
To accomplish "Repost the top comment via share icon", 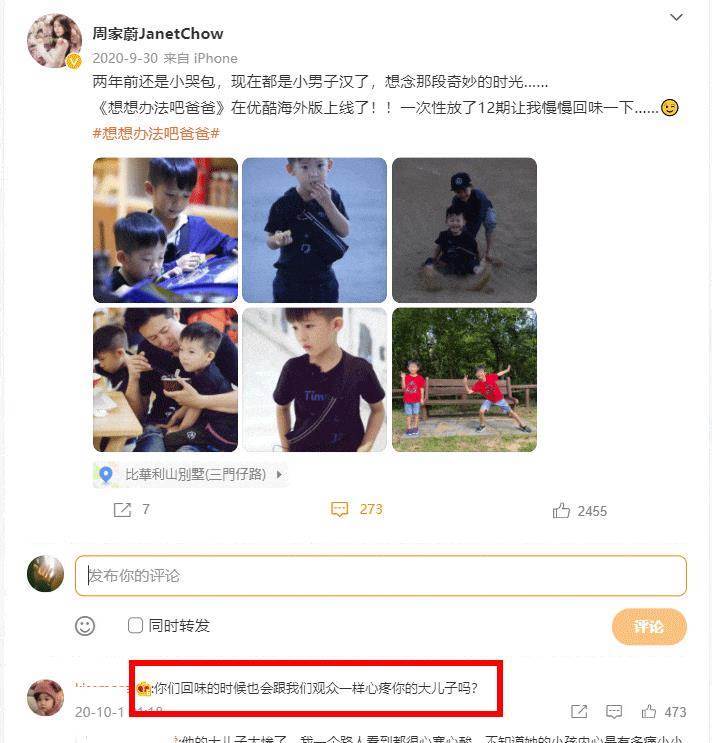I will click(579, 711).
